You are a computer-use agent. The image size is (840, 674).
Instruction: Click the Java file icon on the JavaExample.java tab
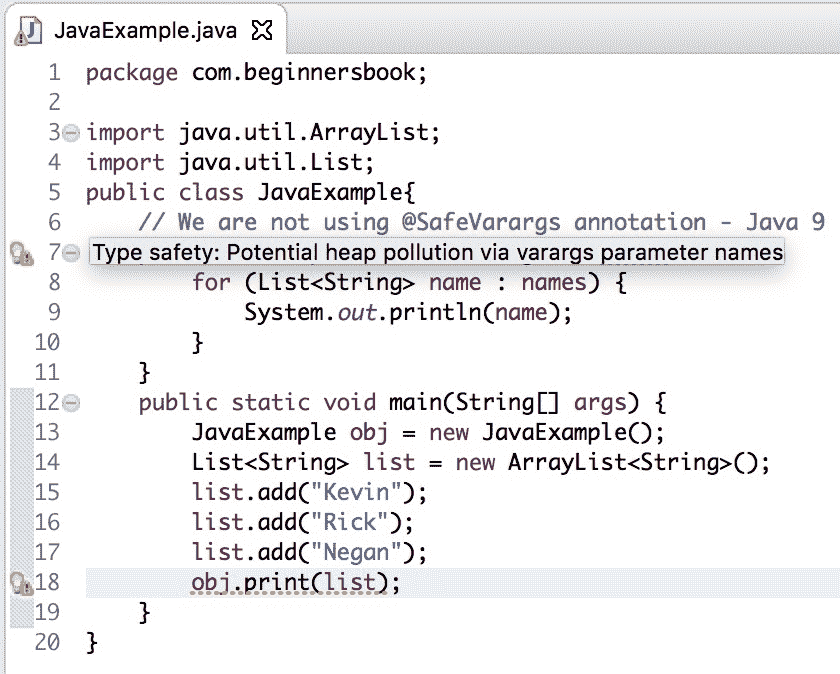[28, 31]
